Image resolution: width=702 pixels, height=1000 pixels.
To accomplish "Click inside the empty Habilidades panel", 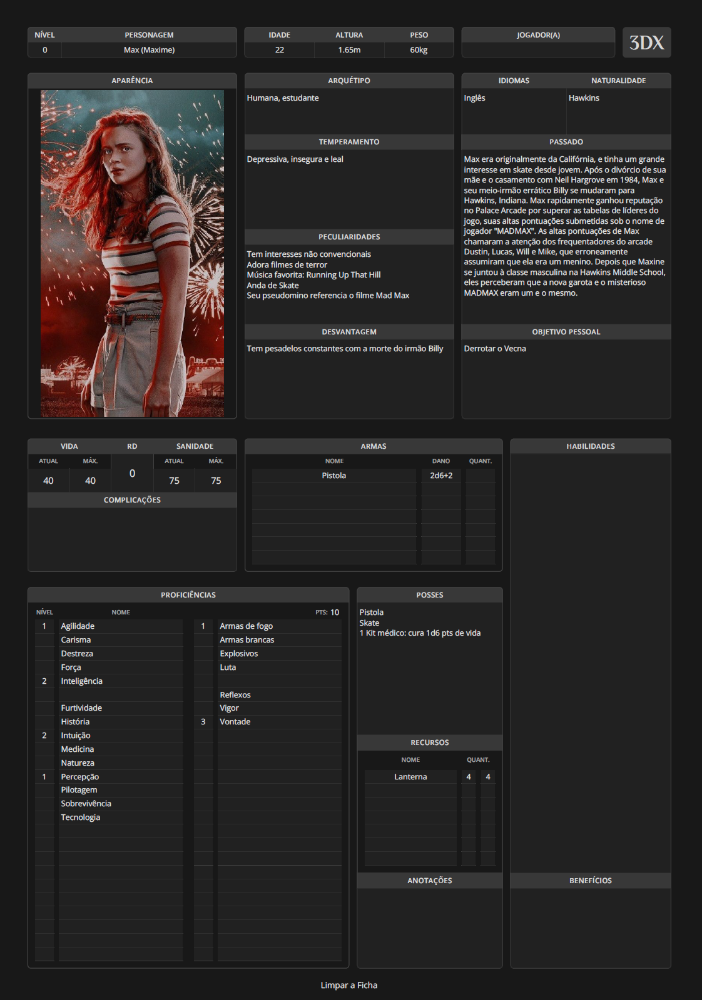I will click(x=590, y=660).
